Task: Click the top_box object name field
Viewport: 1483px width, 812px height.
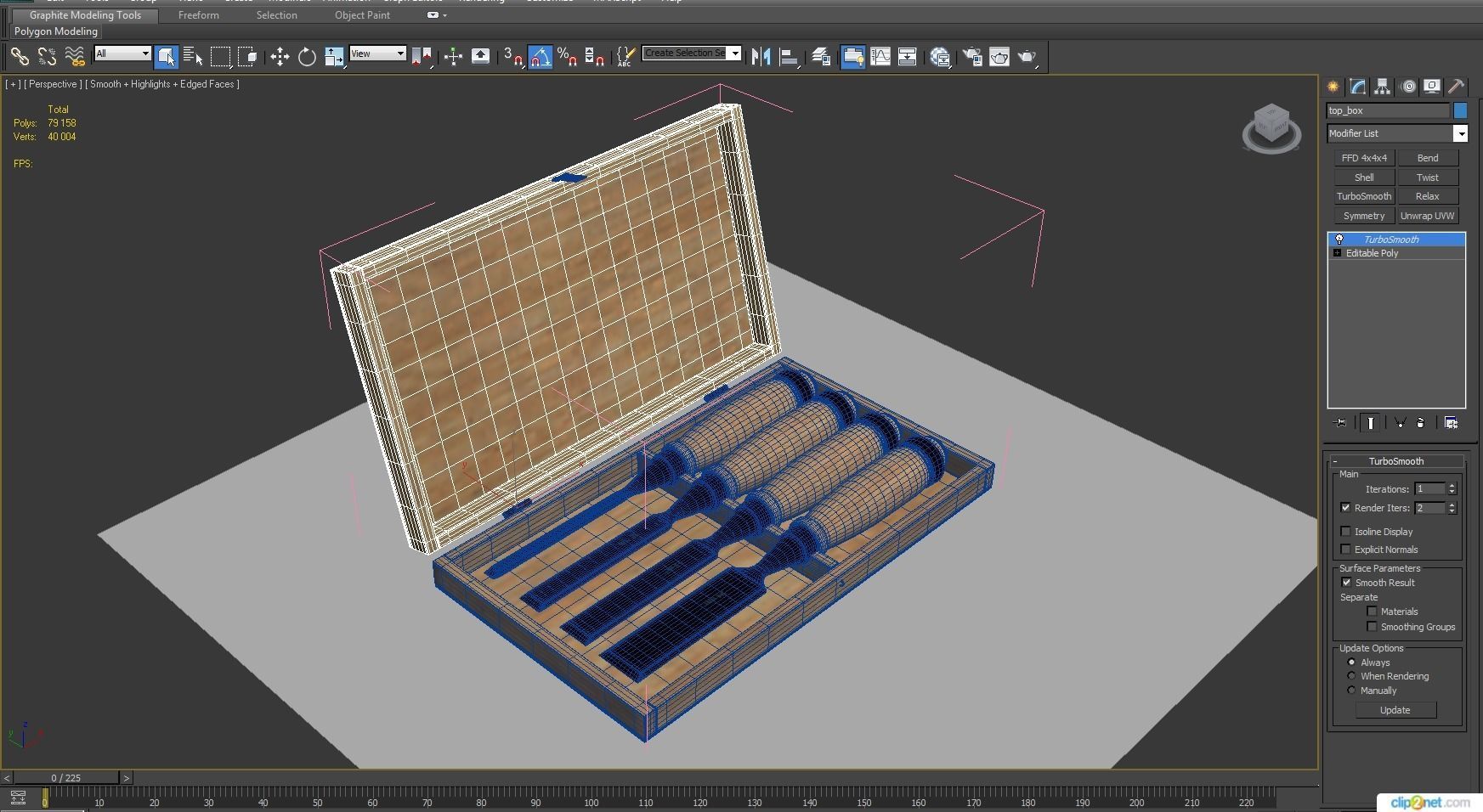Action: pyautogui.click(x=1388, y=110)
